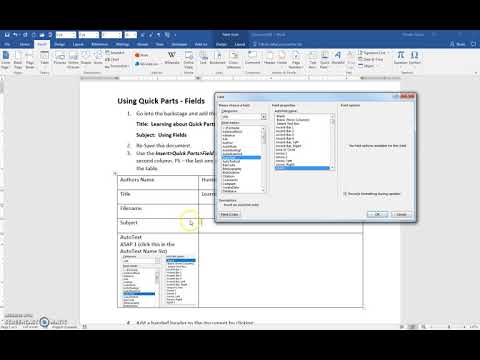
Task: Open the Store add-ins button
Action: coord(142,55)
